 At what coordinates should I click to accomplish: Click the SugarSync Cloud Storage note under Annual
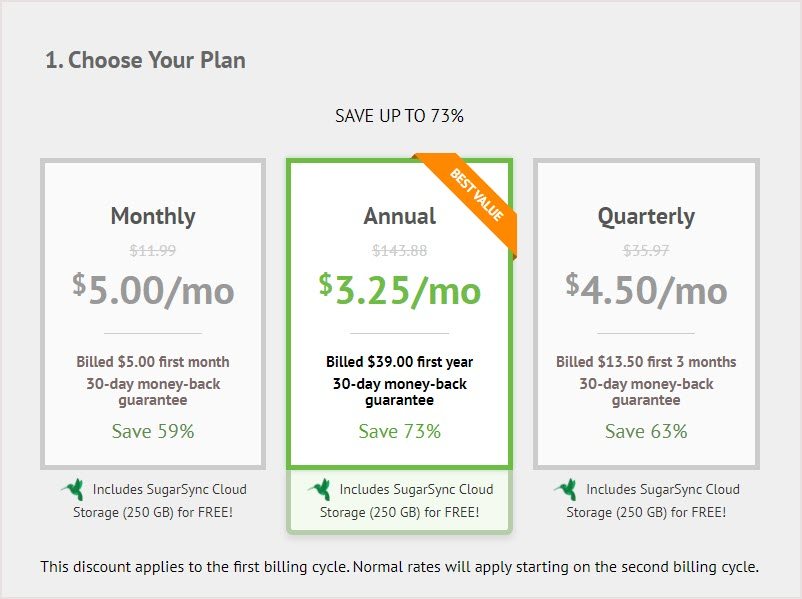click(x=399, y=500)
